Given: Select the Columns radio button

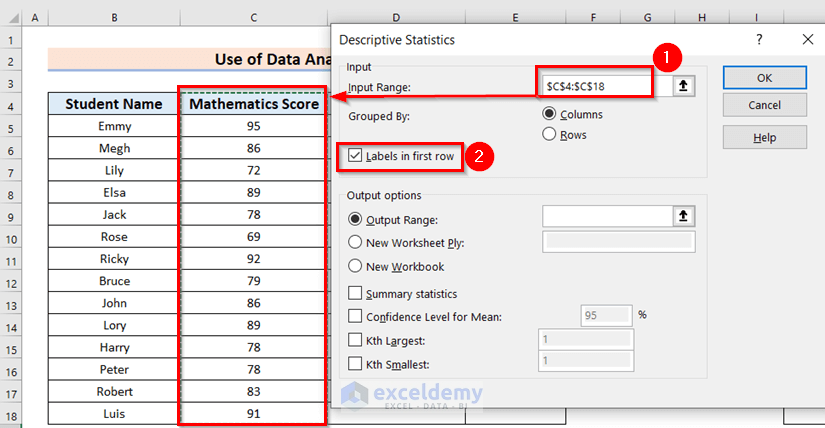Looking at the screenshot, I should pyautogui.click(x=549, y=114).
